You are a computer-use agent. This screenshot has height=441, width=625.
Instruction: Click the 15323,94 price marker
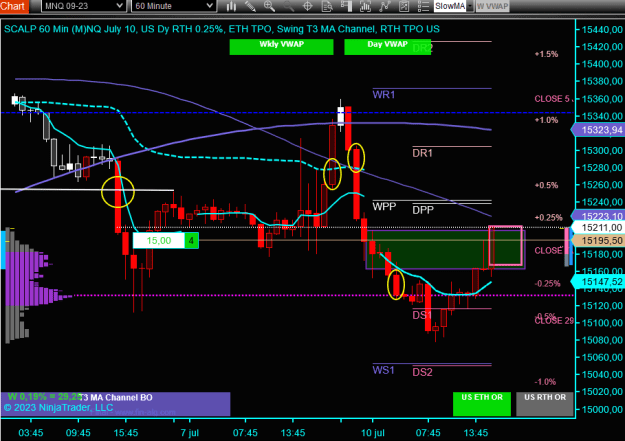[x=599, y=130]
